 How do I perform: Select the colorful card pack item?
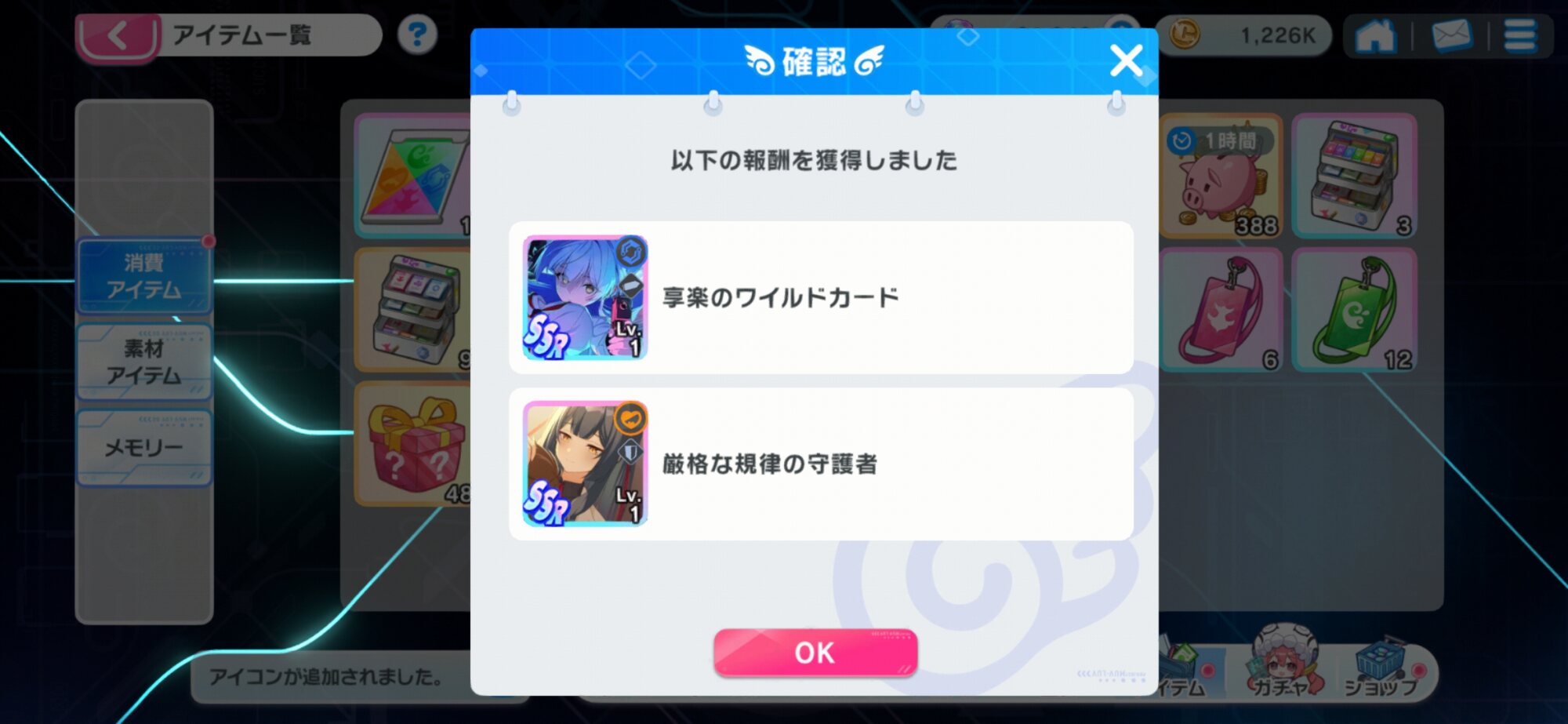[413, 176]
